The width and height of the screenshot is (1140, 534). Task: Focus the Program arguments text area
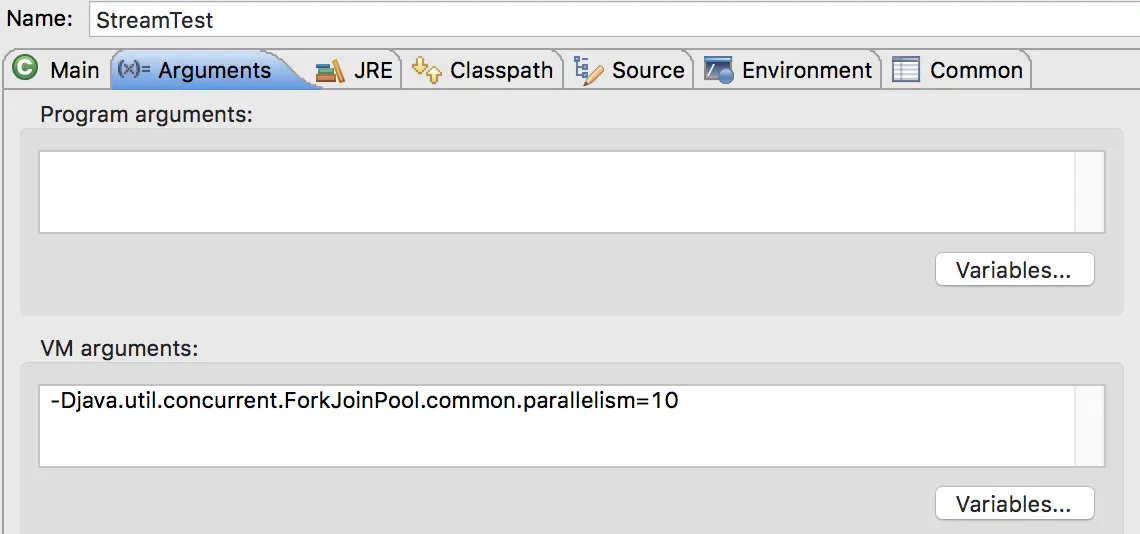(555, 192)
